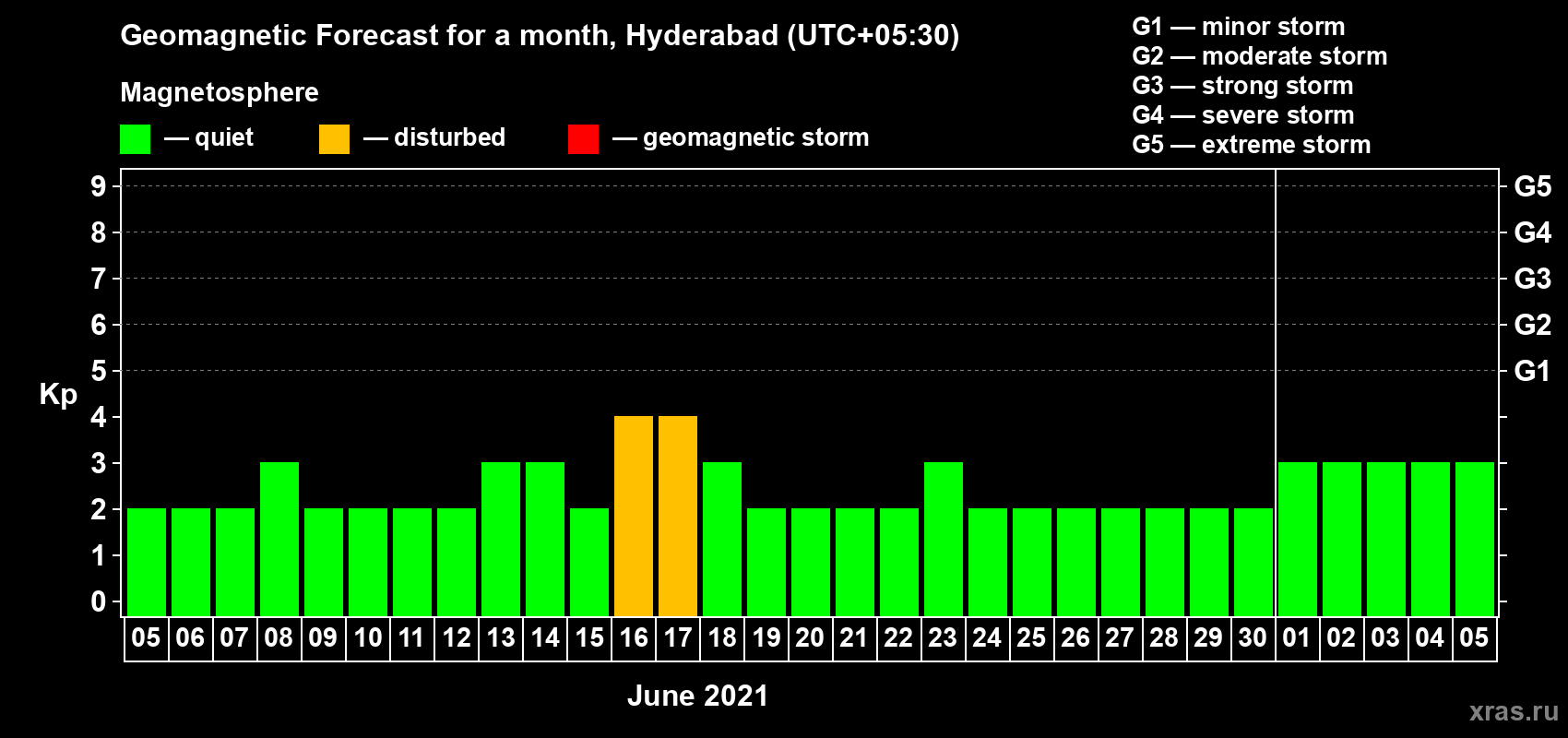Viewport: 1568px width, 738px height.
Task: Click 'G2 — moderate storm' legend line
Action: click(1260, 56)
